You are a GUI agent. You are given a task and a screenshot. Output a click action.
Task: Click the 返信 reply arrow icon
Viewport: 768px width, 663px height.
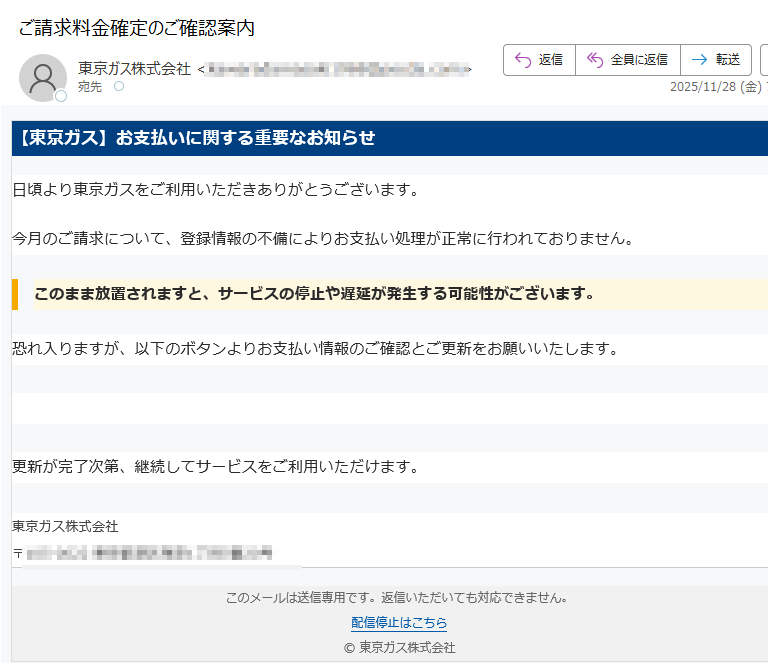tap(522, 60)
